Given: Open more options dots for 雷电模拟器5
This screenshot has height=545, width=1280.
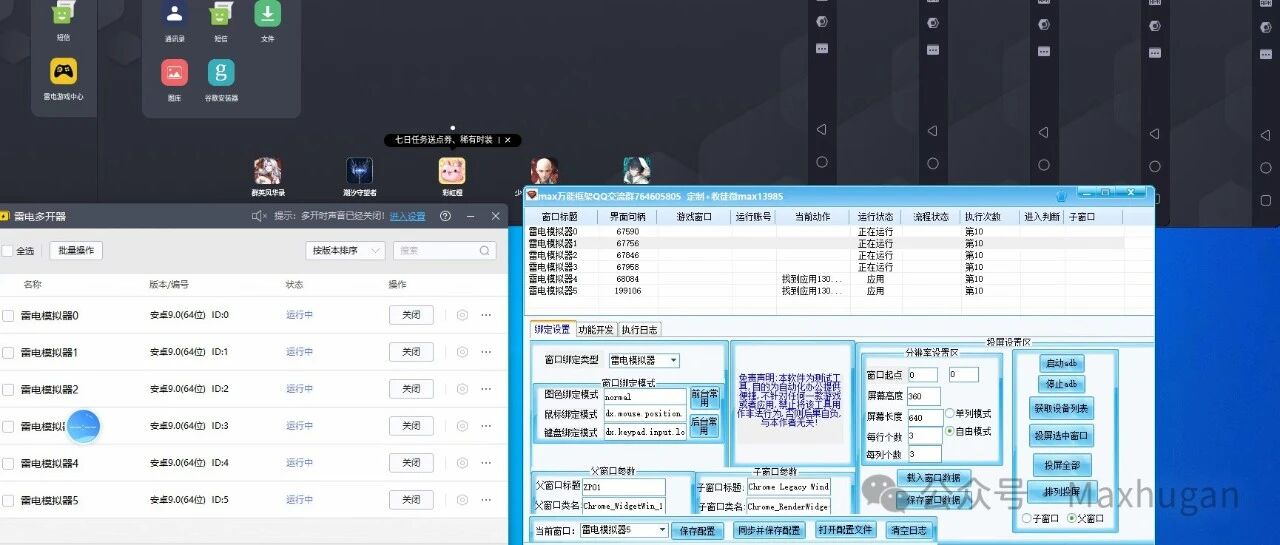Looking at the screenshot, I should (486, 500).
